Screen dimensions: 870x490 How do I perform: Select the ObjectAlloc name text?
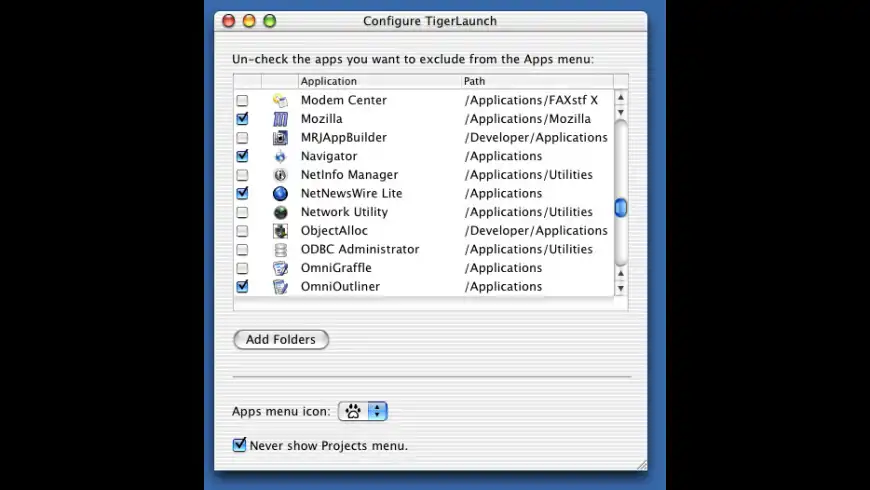pyautogui.click(x=334, y=231)
